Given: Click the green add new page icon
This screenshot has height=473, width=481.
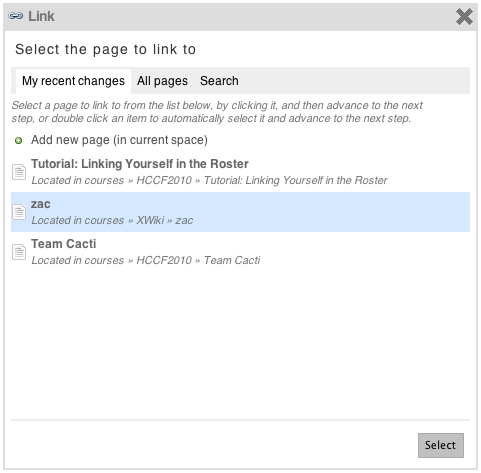Looking at the screenshot, I should 19,141.
